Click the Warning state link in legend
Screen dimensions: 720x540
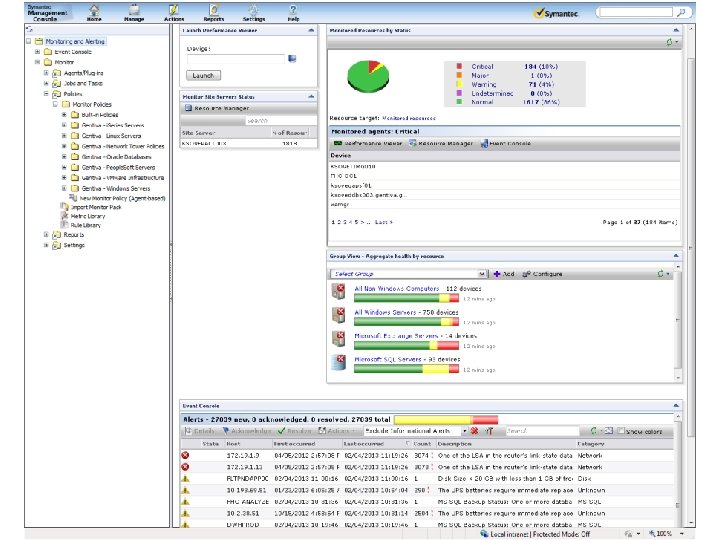[x=484, y=84]
